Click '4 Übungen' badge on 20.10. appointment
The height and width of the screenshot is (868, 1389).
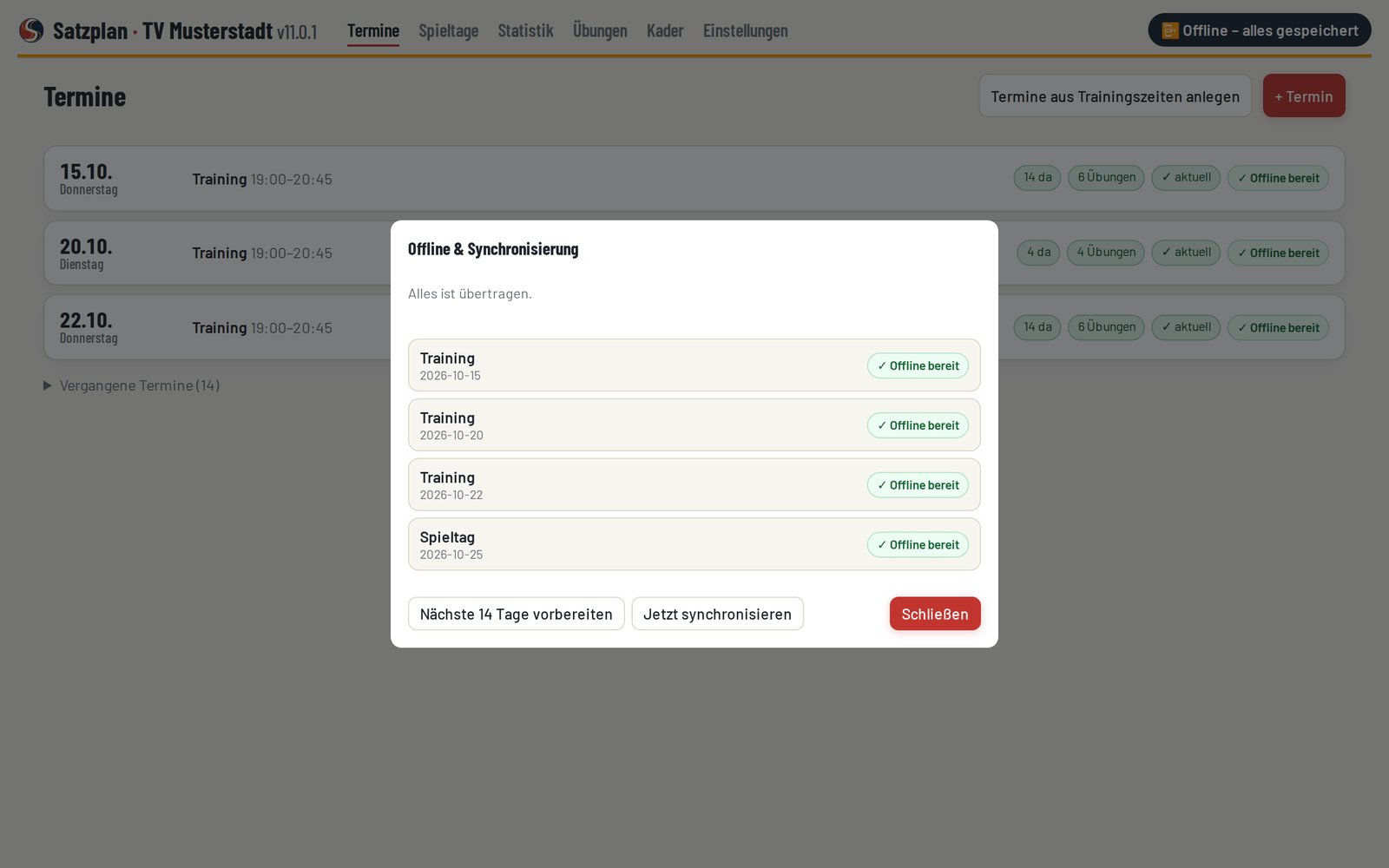(x=1106, y=252)
